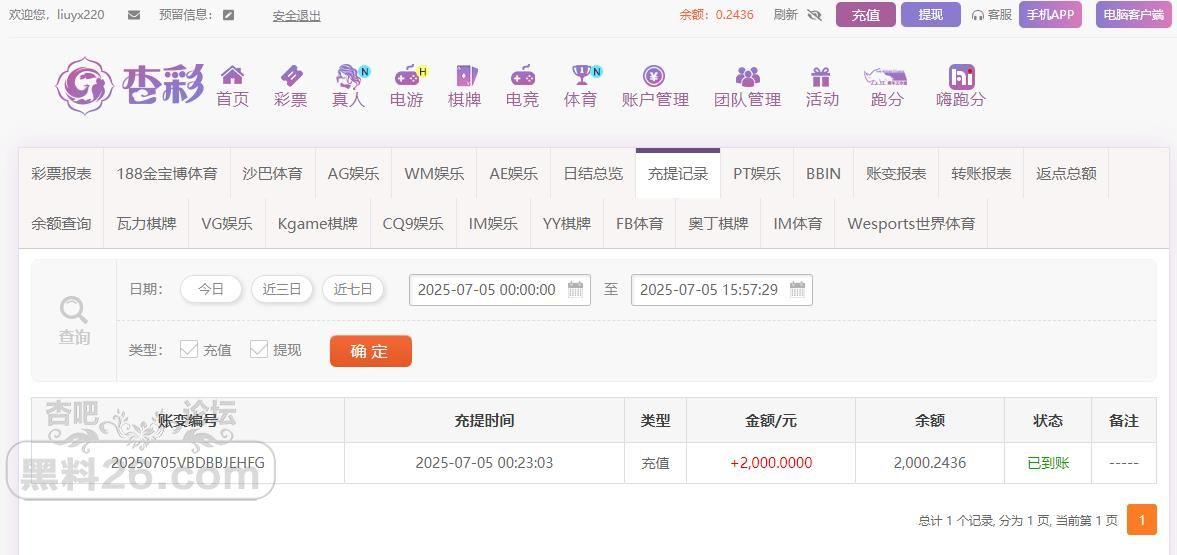Go to pagination page 1
This screenshot has width=1177, height=555.
[1142, 520]
